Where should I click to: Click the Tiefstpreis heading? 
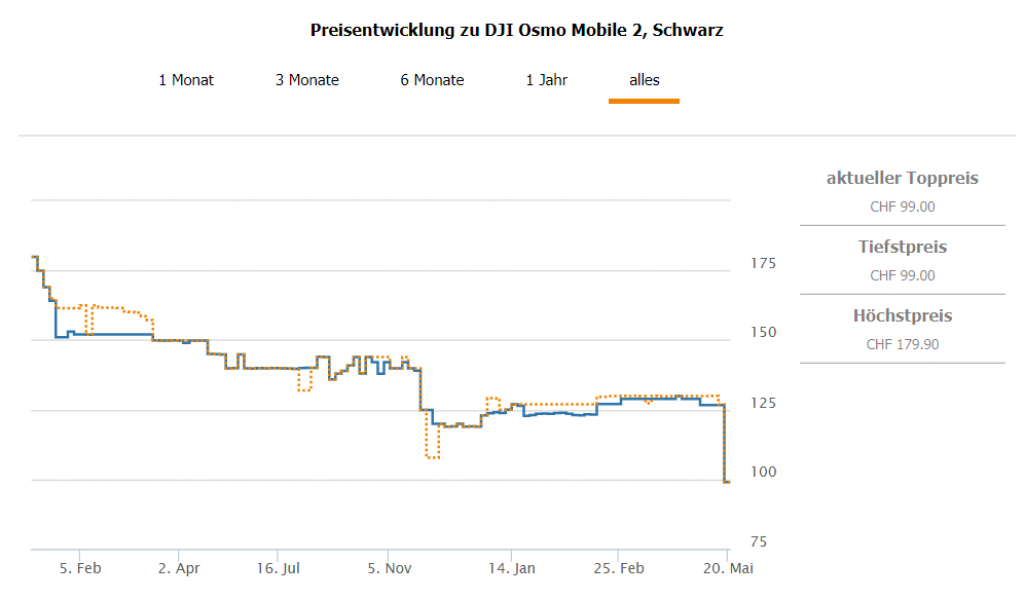tap(902, 247)
